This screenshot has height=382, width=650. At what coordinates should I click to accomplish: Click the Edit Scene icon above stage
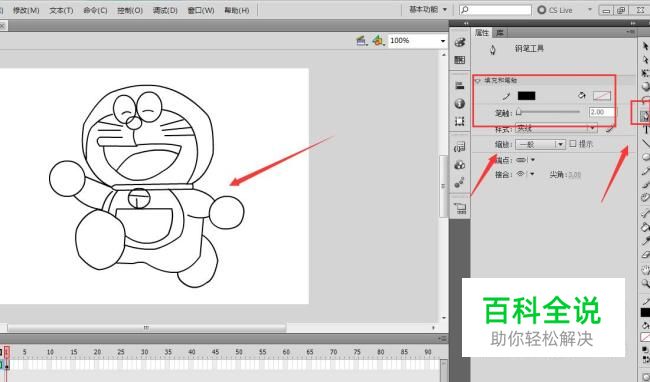tap(361, 41)
